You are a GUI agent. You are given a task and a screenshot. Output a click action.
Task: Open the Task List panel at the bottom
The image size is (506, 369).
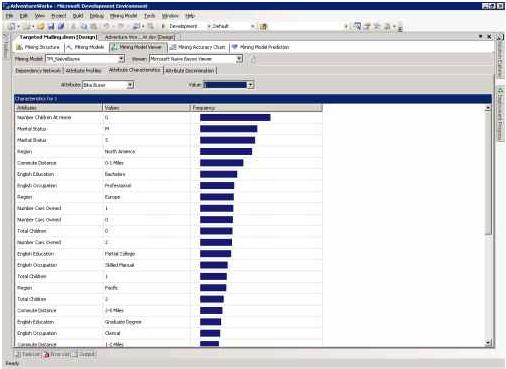coord(28,354)
